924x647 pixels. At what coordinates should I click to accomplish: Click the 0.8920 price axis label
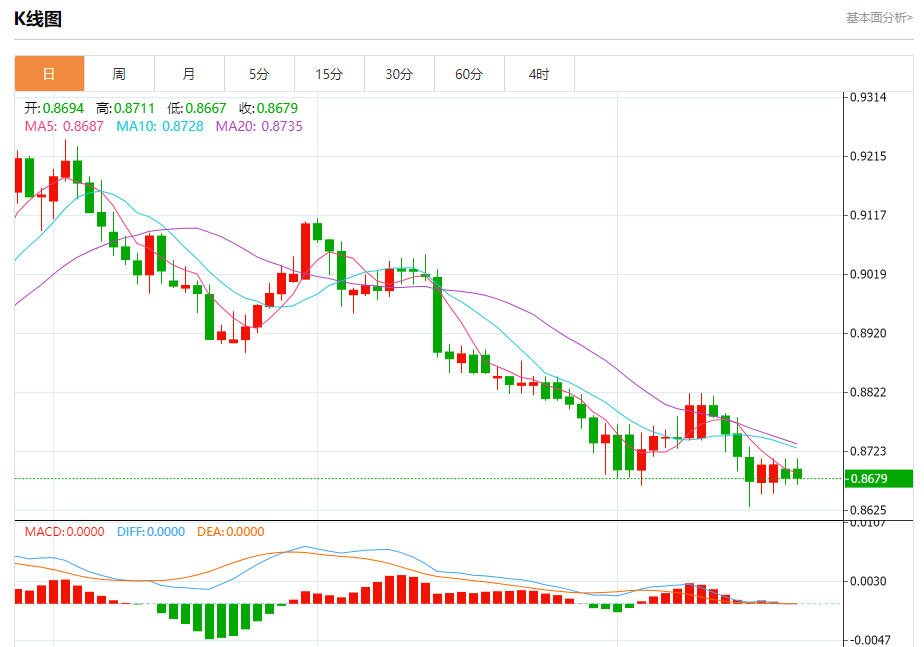click(868, 333)
